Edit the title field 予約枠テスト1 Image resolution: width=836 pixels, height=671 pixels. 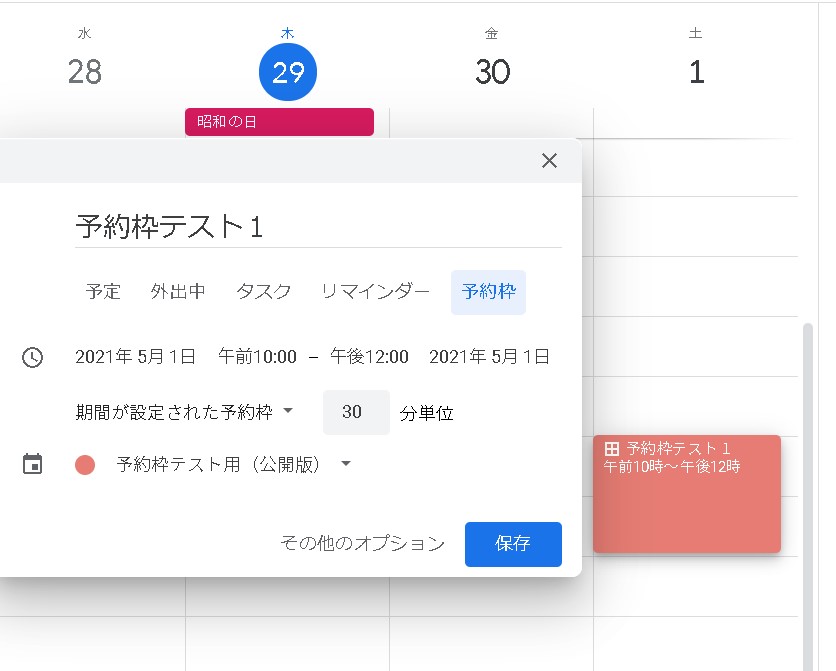tap(318, 226)
